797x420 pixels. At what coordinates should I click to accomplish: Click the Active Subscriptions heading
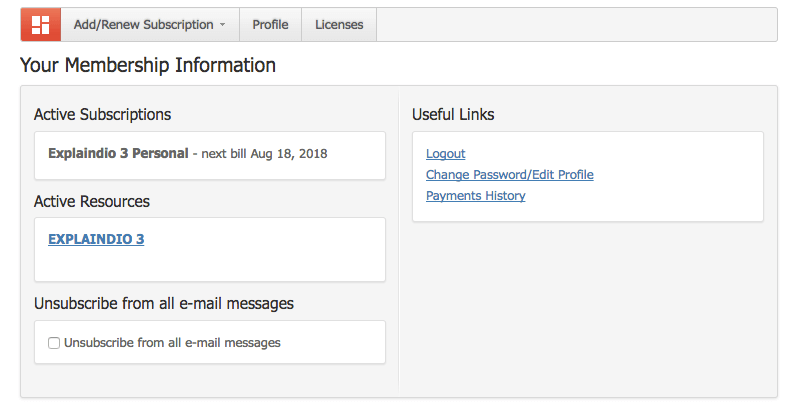coord(103,114)
